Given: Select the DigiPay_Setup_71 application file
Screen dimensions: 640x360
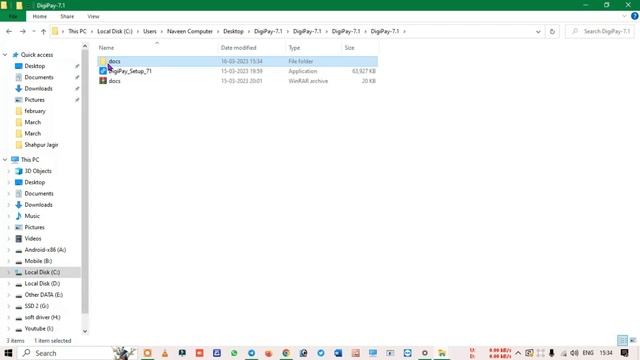Looking at the screenshot, I should [x=238, y=71].
